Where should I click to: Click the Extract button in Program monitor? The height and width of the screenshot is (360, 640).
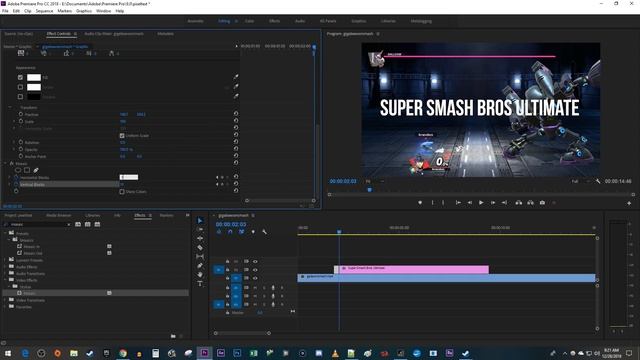pyautogui.click(x=530, y=202)
